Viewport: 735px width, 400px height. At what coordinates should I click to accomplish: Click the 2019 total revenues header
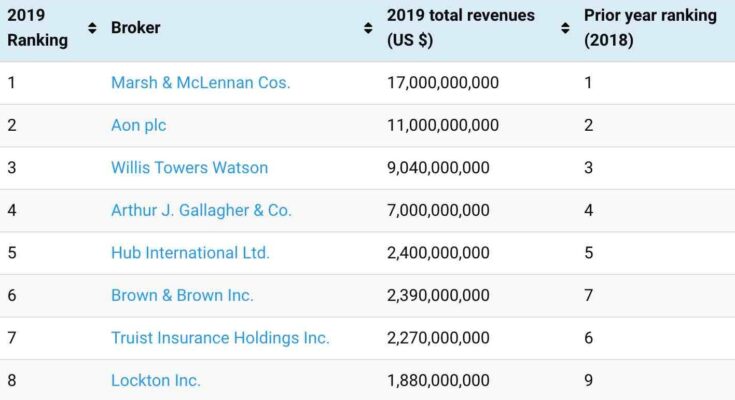click(460, 28)
